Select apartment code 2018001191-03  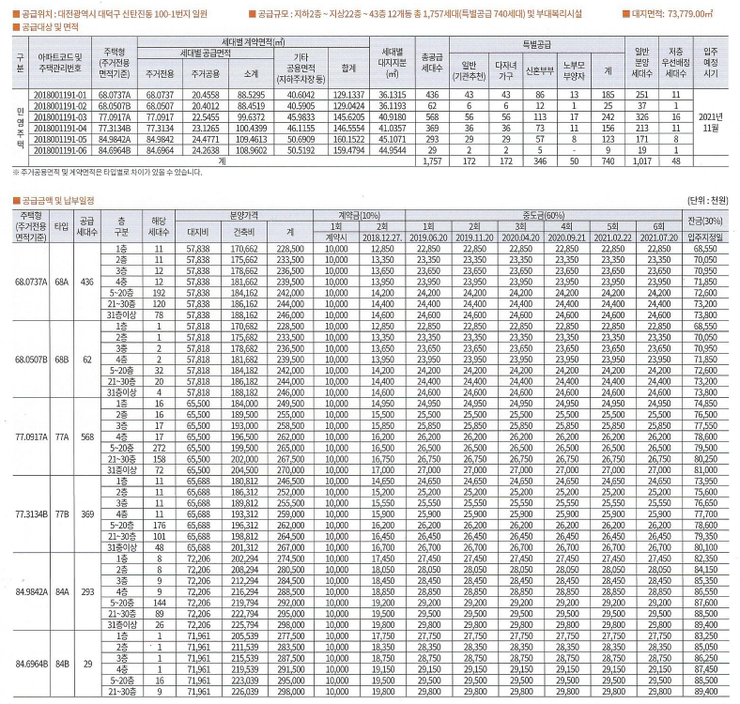click(x=60, y=117)
